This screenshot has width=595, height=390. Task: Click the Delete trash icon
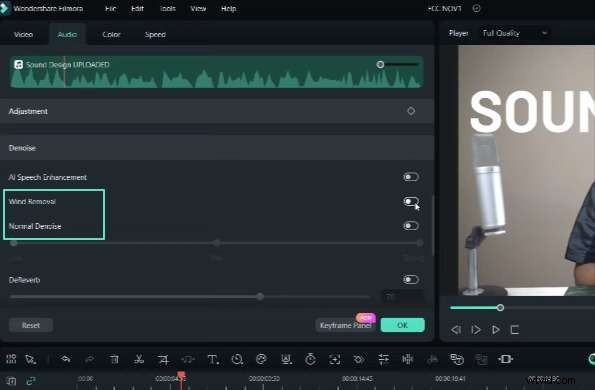(114, 359)
